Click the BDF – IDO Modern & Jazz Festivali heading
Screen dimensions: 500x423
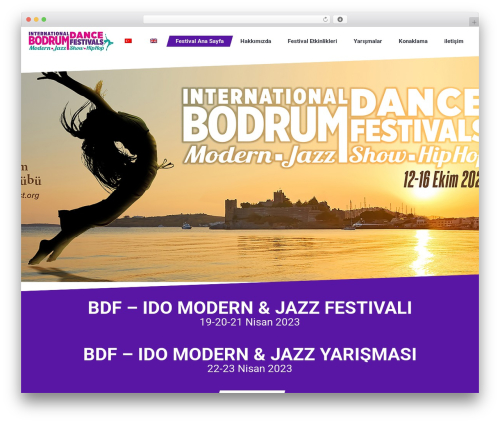click(x=250, y=308)
